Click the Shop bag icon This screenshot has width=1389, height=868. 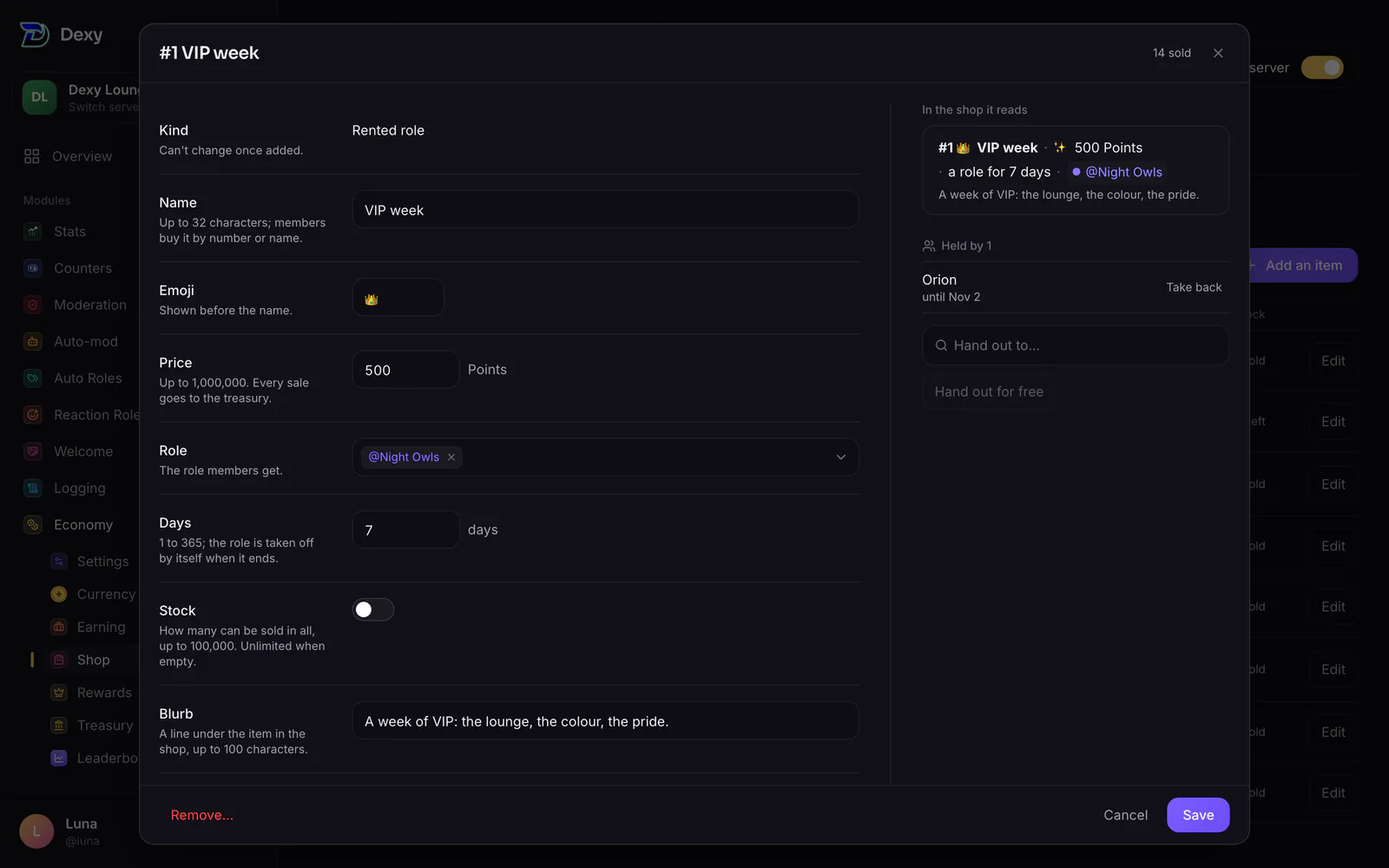coord(59,660)
